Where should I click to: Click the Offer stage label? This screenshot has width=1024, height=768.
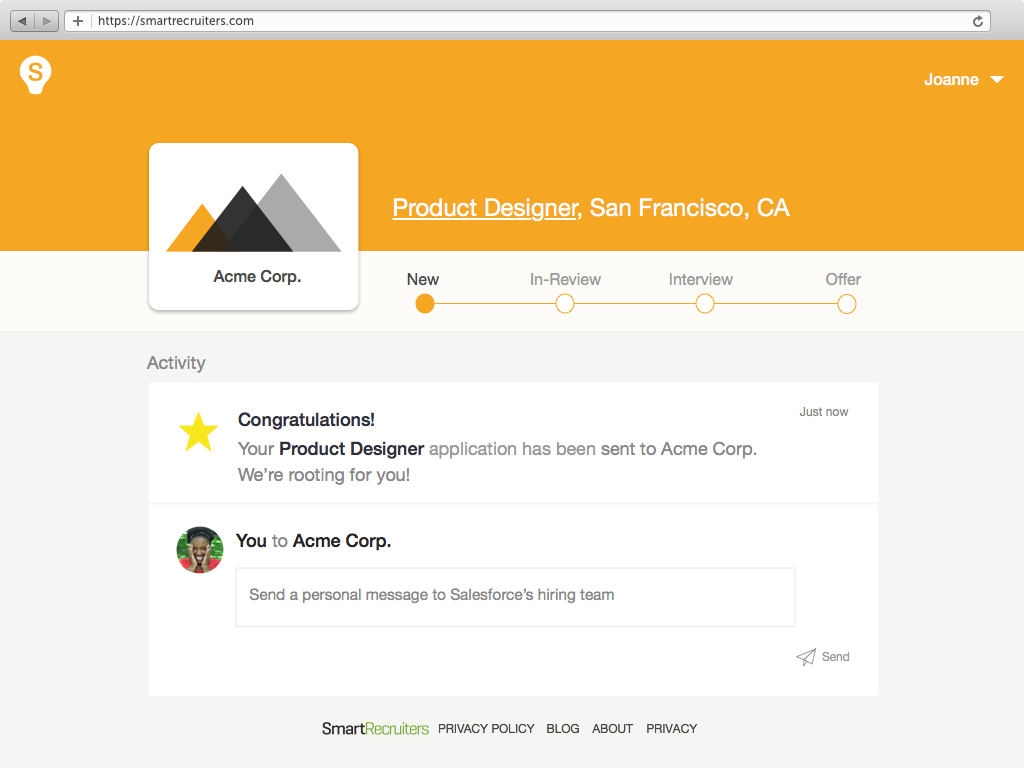843,280
